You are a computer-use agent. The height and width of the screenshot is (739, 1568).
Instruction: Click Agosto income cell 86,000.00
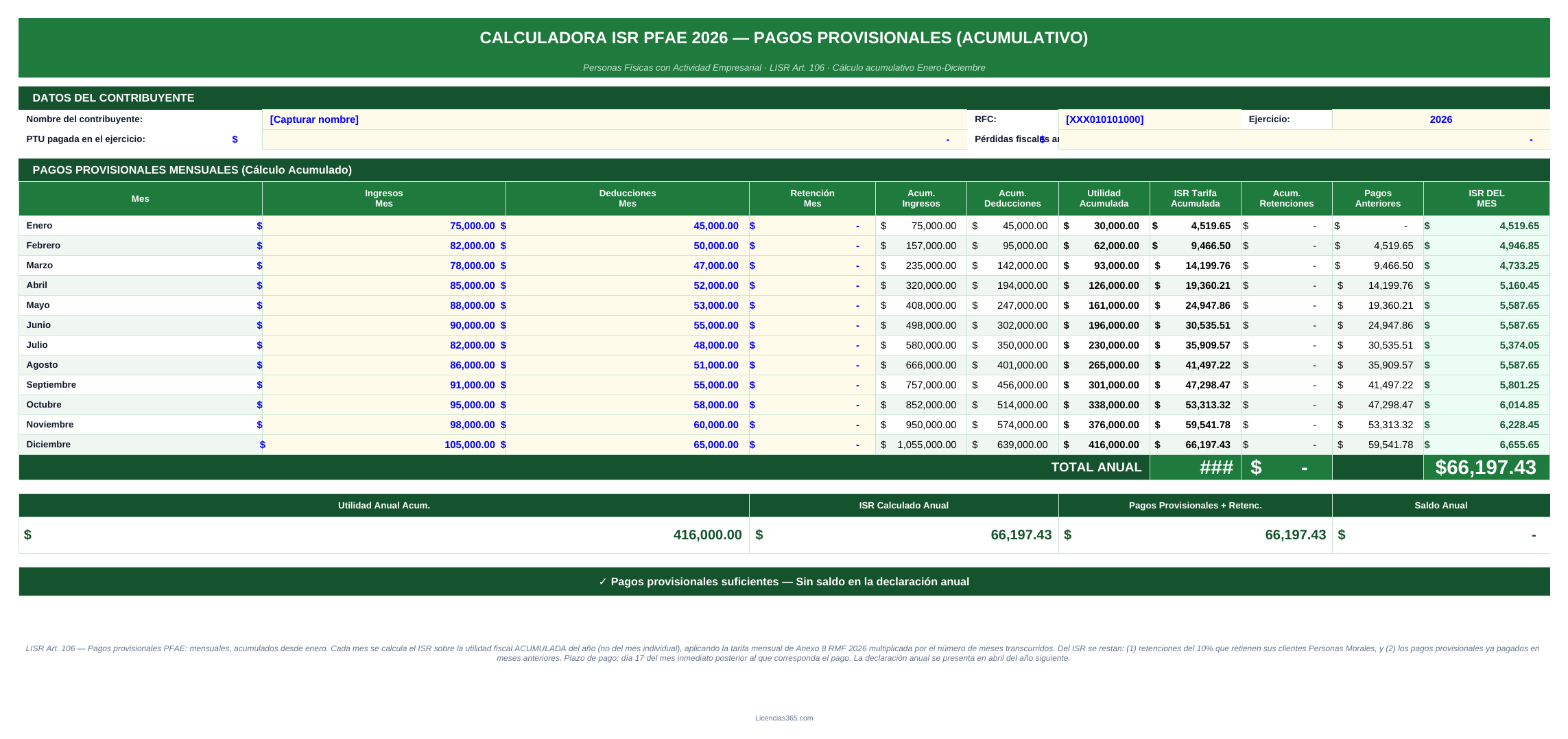tap(384, 365)
